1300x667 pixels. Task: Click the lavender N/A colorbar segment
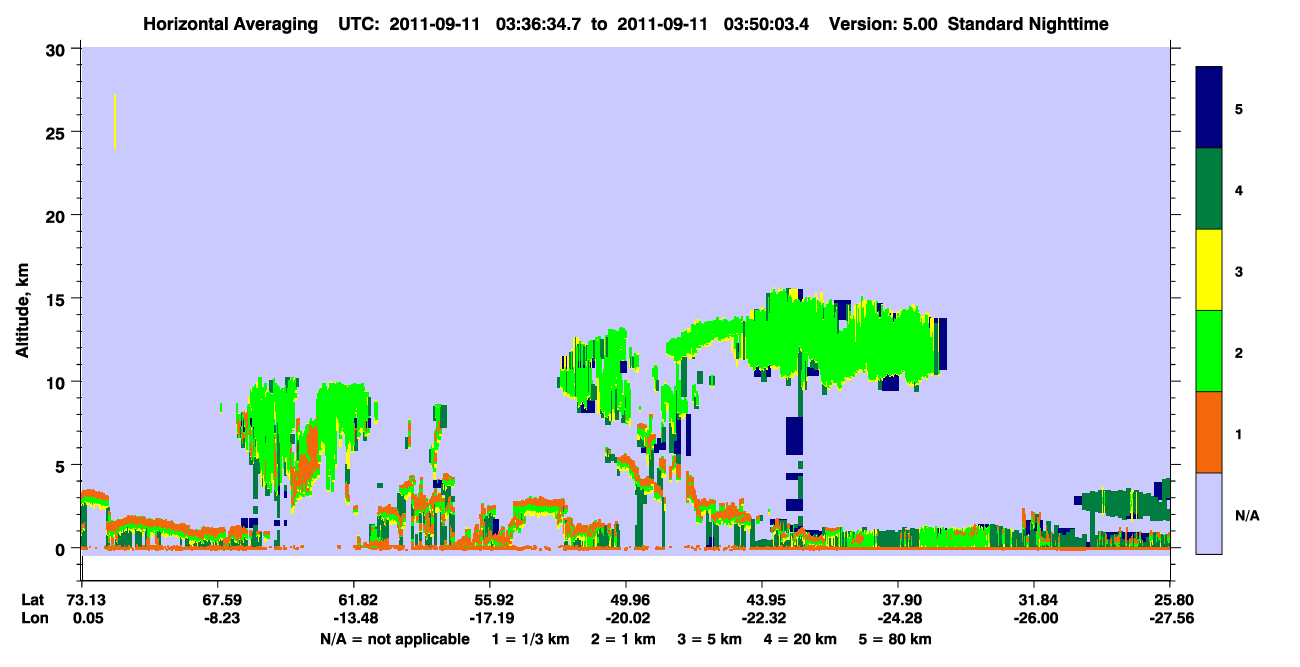(1209, 513)
